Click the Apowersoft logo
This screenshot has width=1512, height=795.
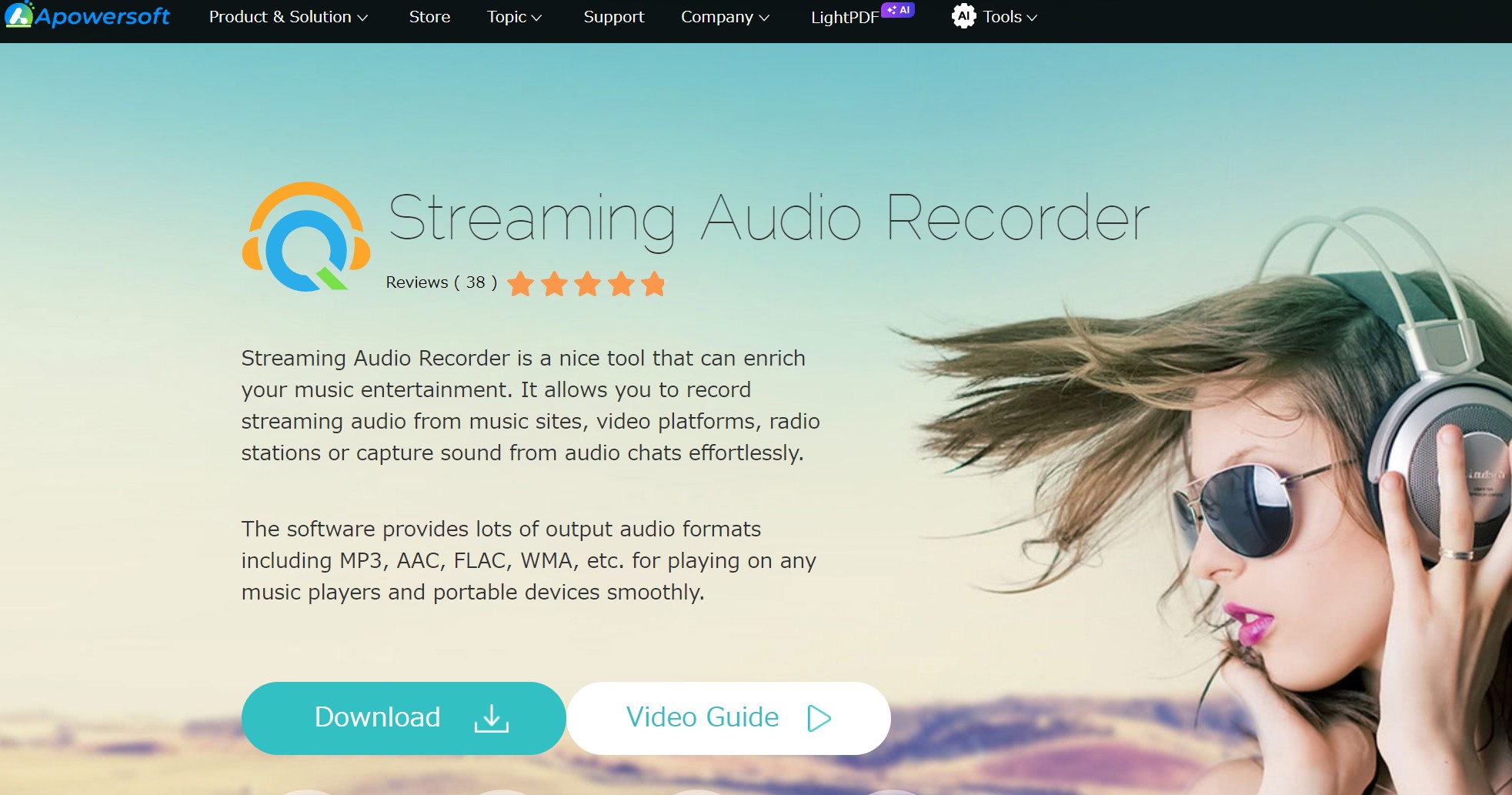(x=87, y=15)
